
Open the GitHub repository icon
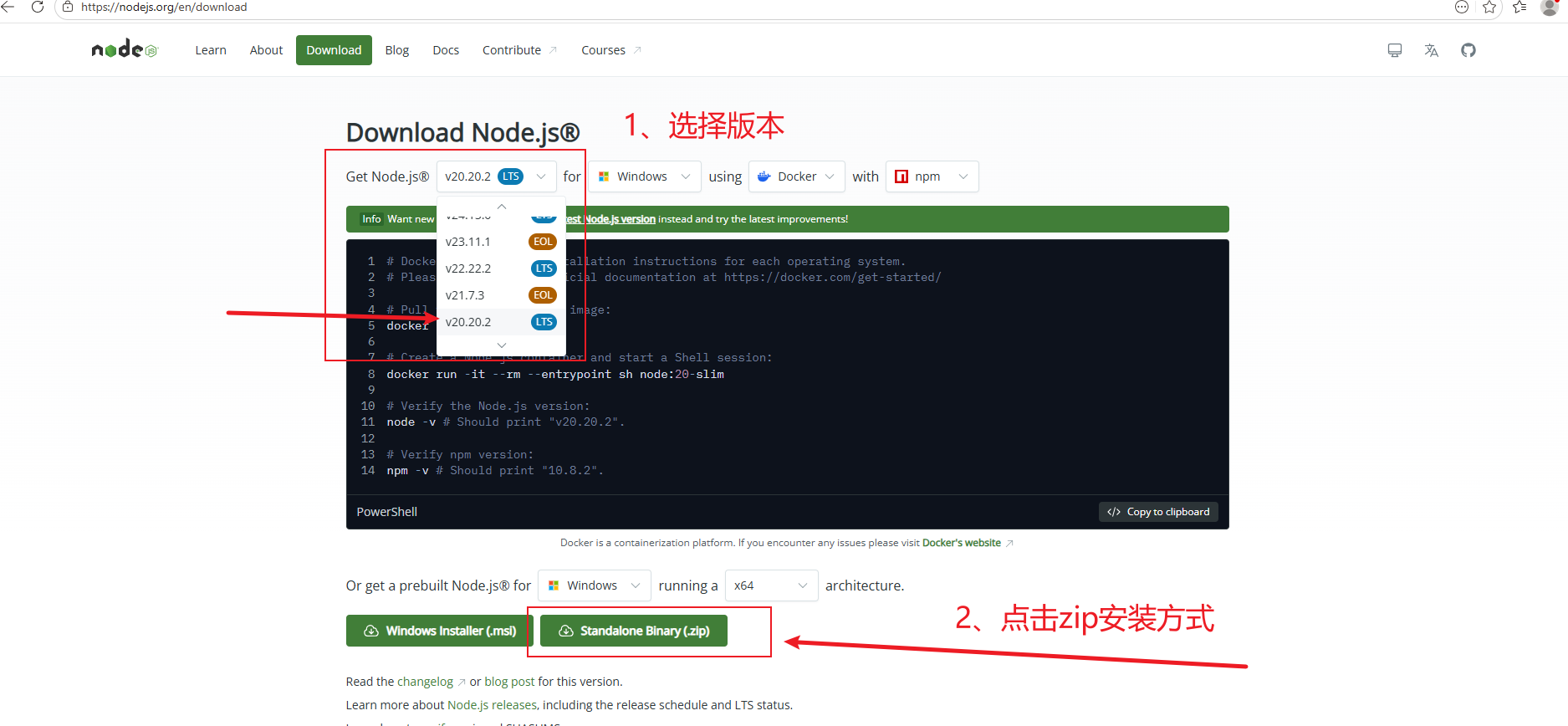pos(1468,50)
